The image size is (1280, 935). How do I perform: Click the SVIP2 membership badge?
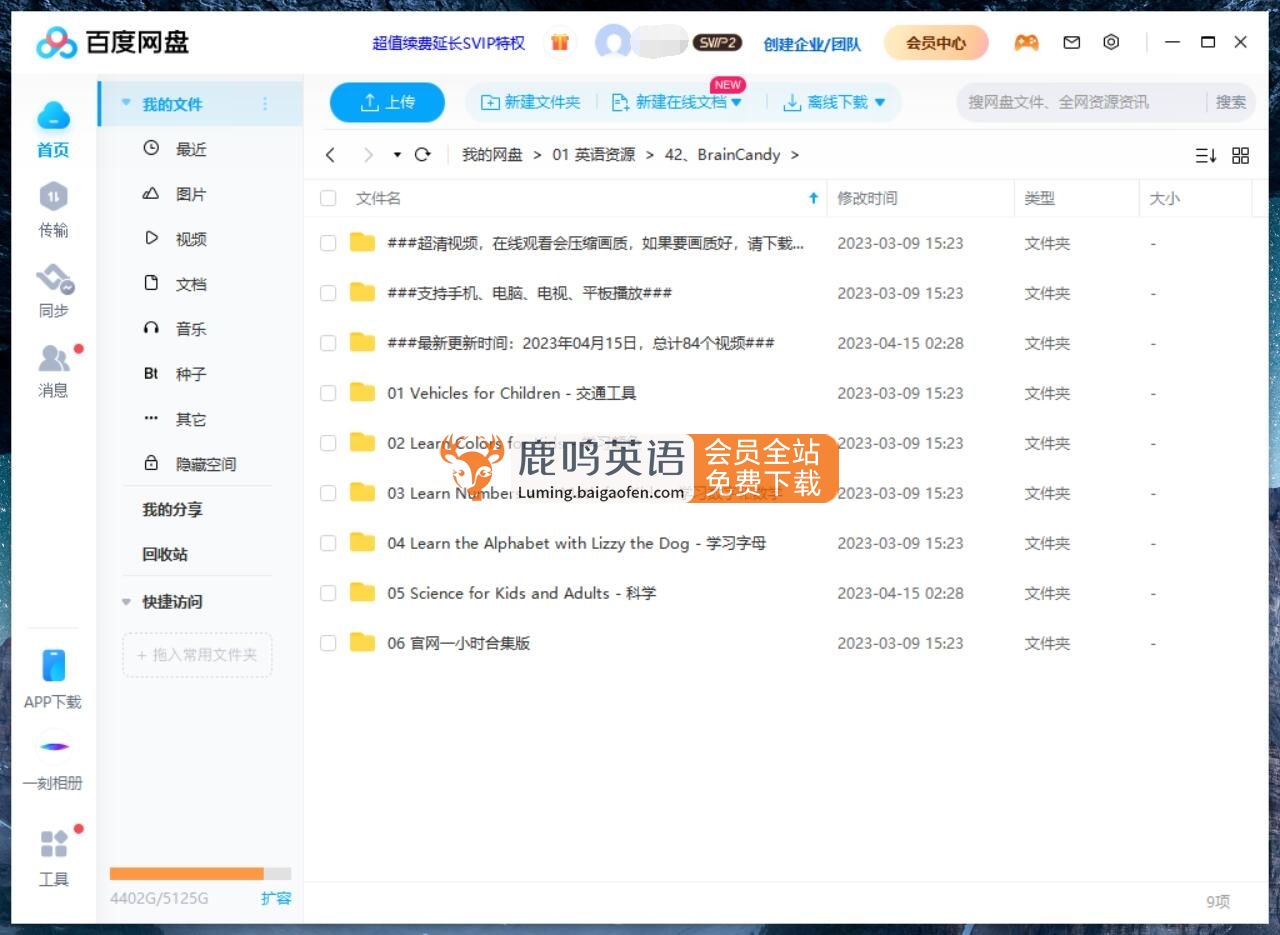point(718,43)
